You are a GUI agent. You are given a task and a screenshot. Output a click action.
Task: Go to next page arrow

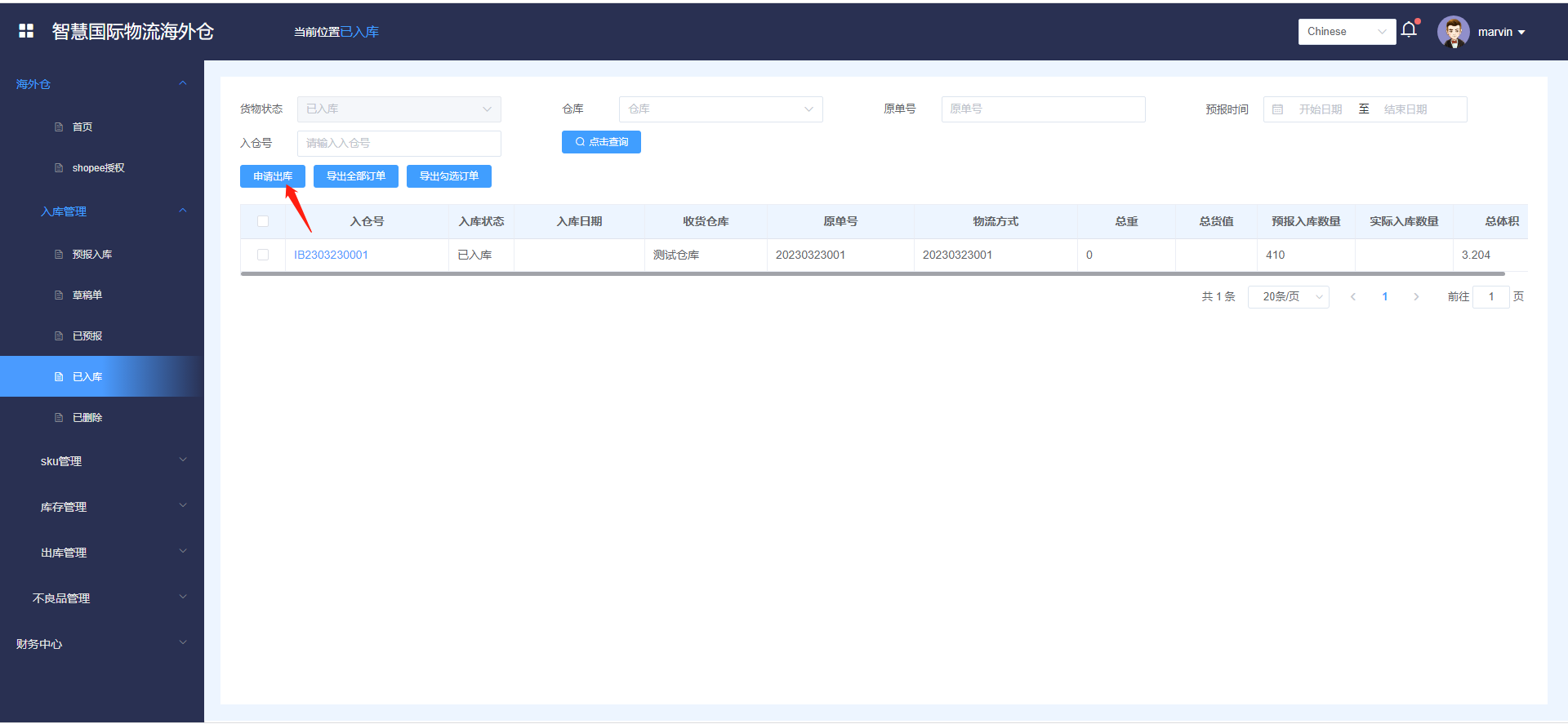(x=1416, y=297)
